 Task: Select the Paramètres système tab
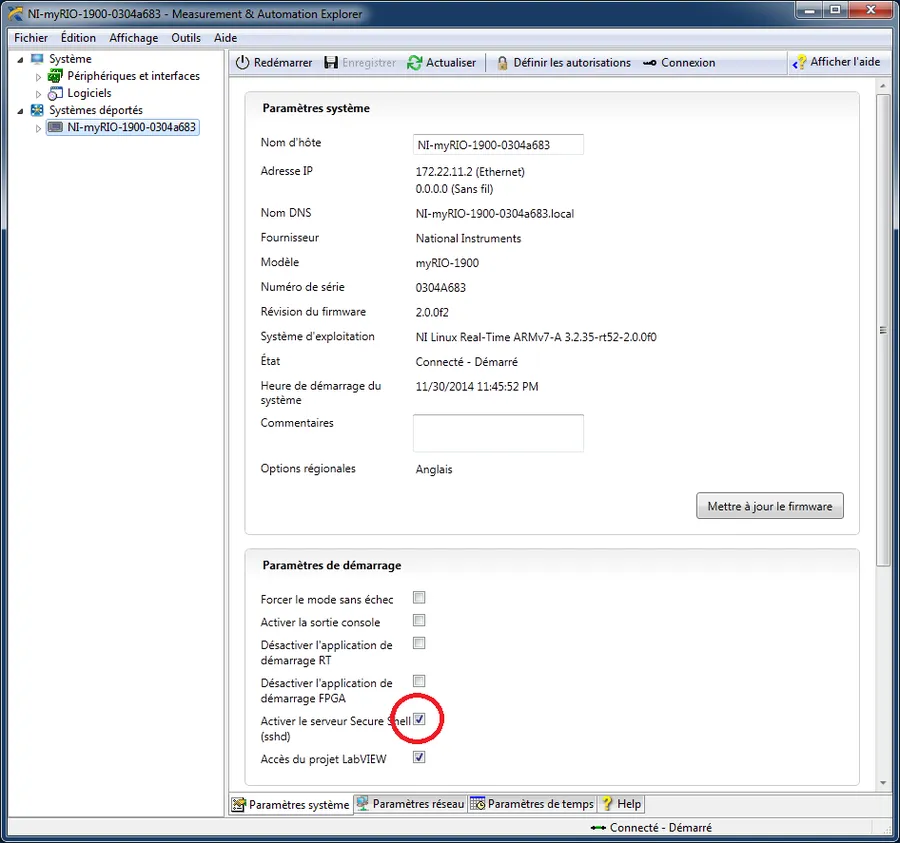click(x=292, y=805)
